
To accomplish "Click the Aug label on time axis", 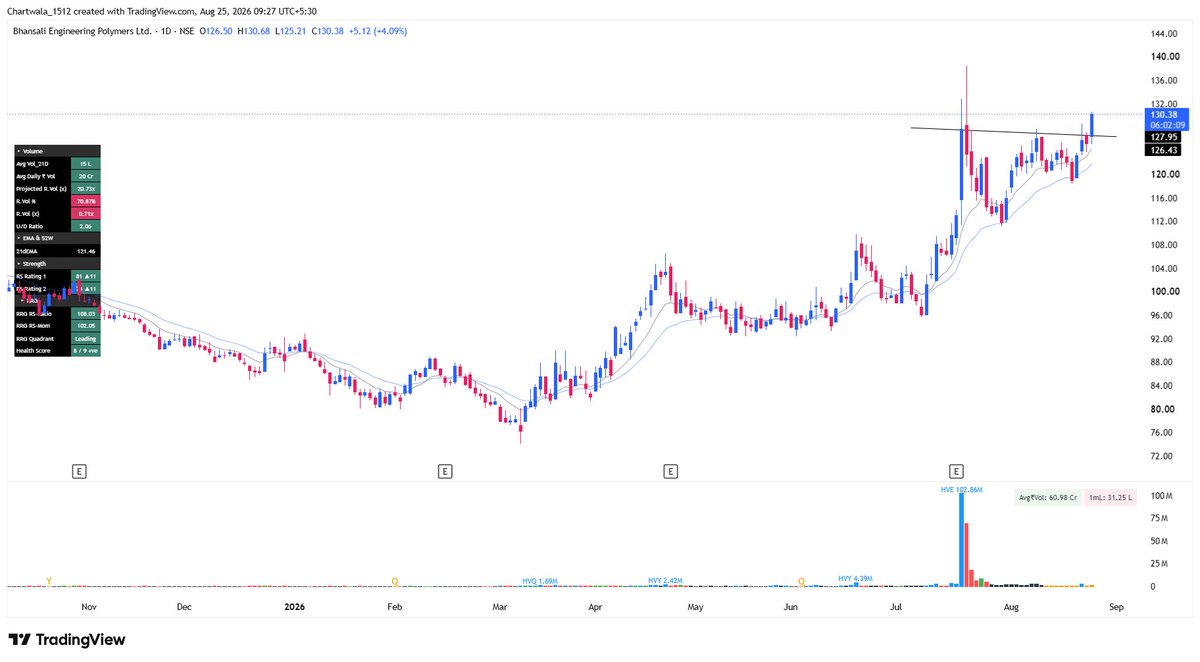I will tap(1009, 607).
